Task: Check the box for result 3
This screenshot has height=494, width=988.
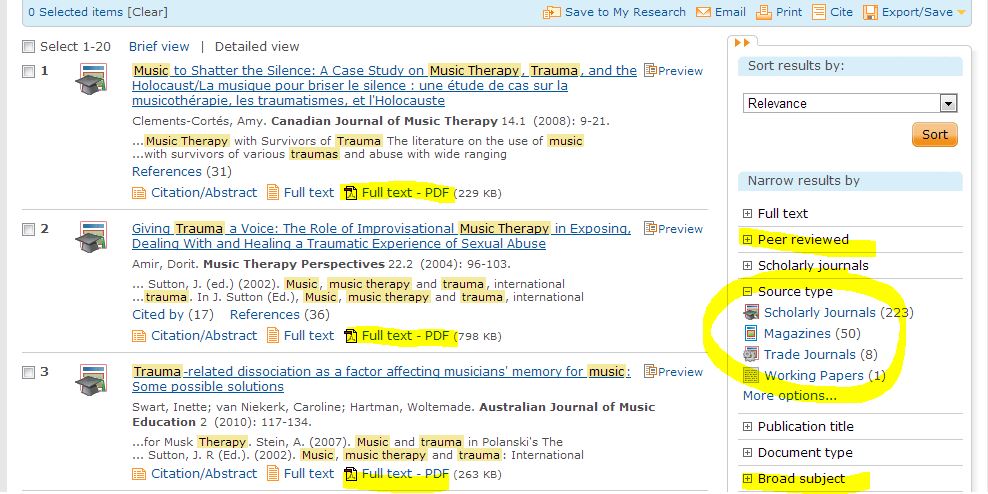Action: [28, 372]
